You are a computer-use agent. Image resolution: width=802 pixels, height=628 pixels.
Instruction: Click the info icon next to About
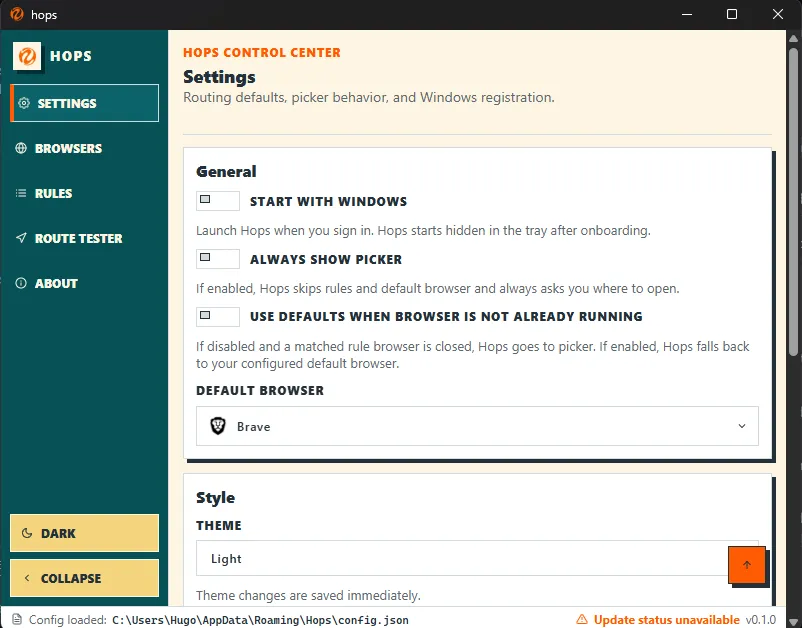tap(21, 283)
